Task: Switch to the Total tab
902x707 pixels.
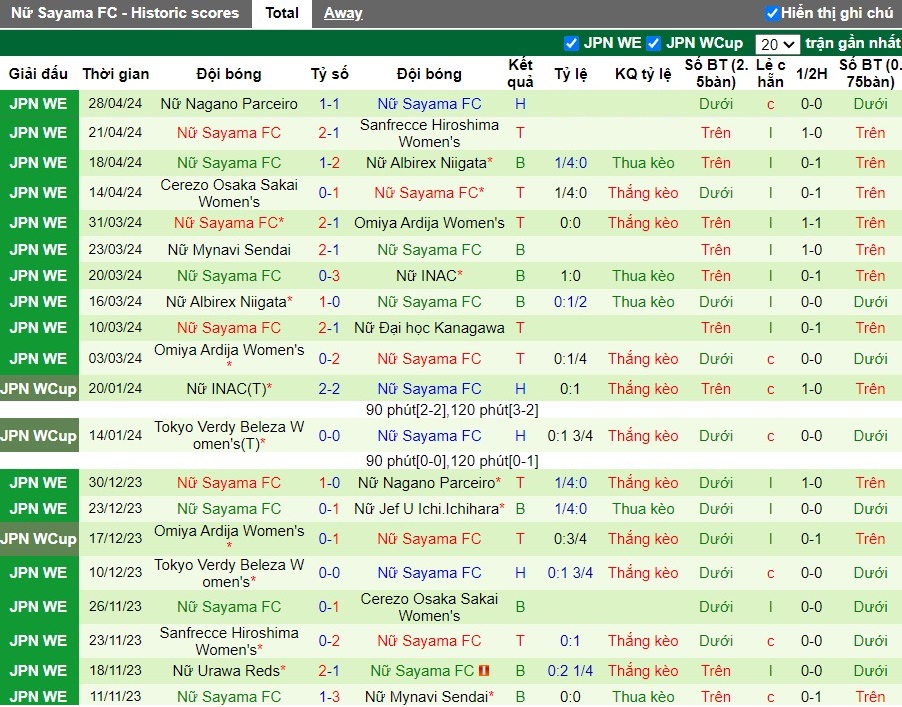Action: pyautogui.click(x=282, y=13)
